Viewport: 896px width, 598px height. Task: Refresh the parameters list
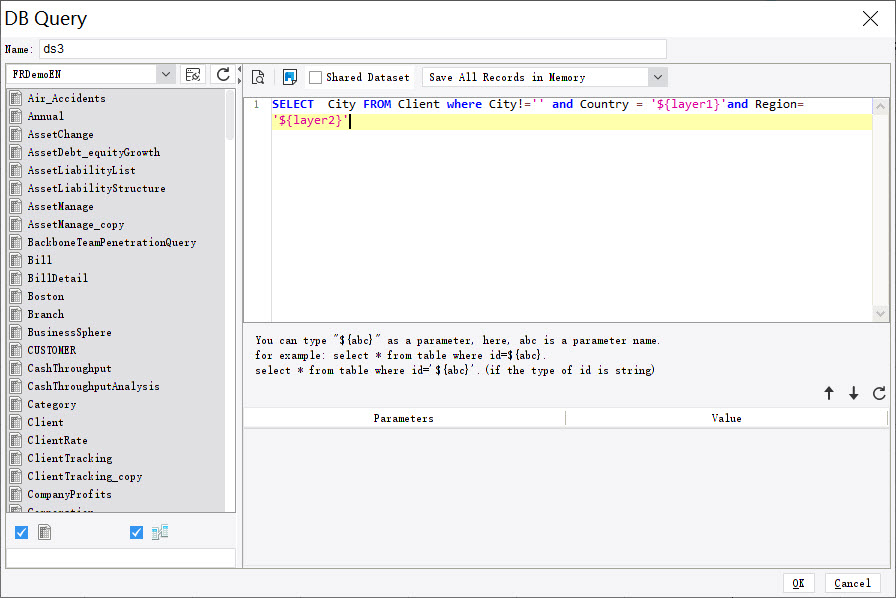(x=877, y=393)
